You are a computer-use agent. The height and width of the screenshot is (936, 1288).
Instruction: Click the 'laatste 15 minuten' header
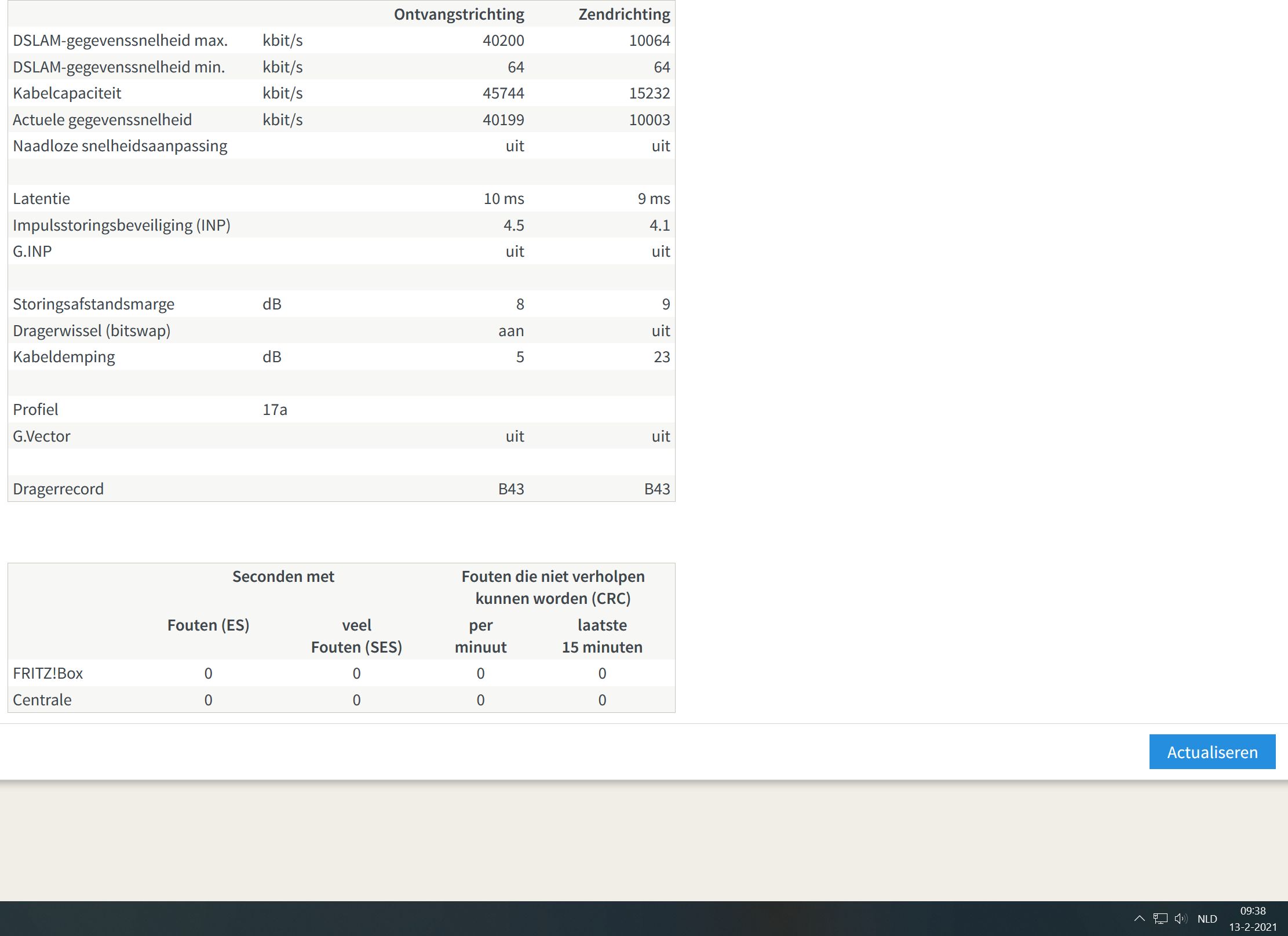[x=602, y=636]
